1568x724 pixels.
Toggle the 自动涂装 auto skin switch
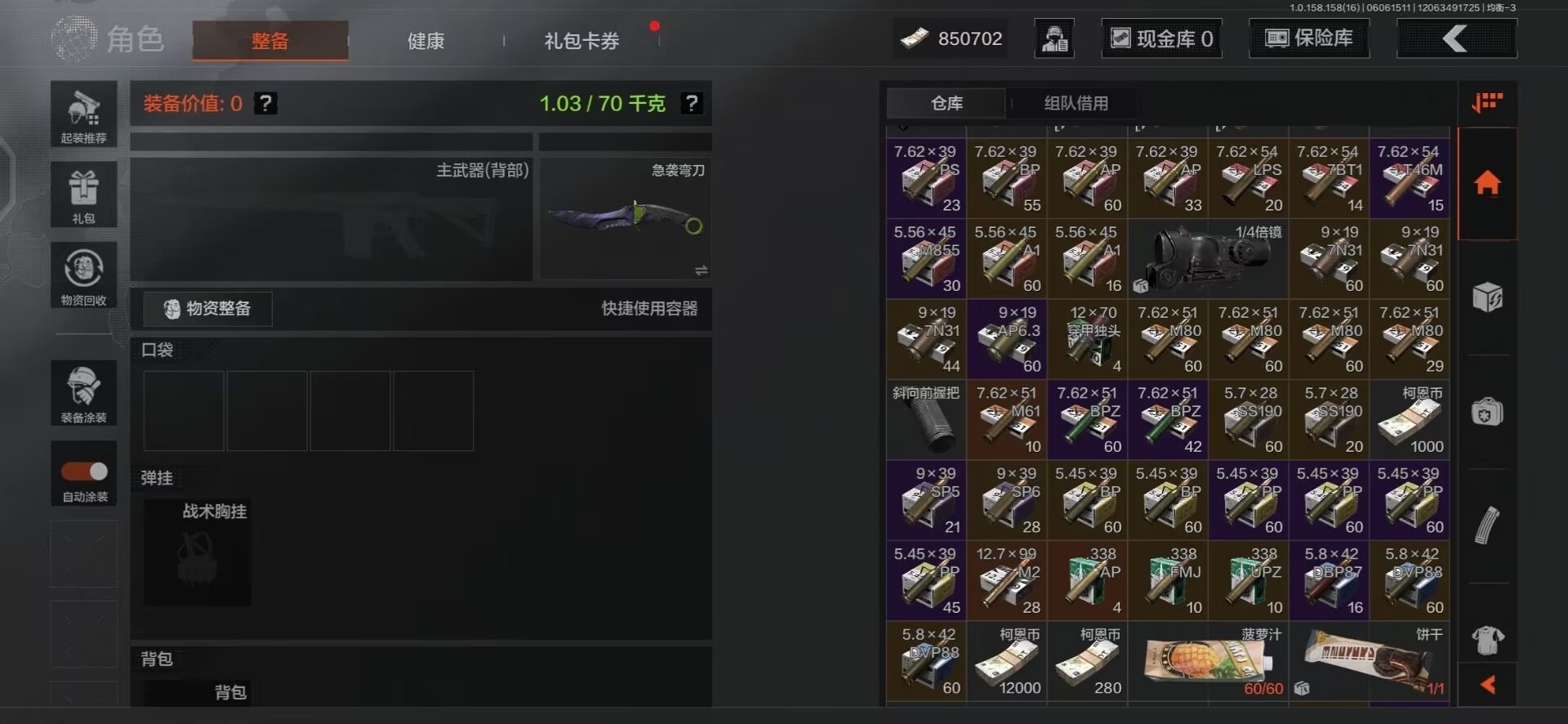(84, 471)
